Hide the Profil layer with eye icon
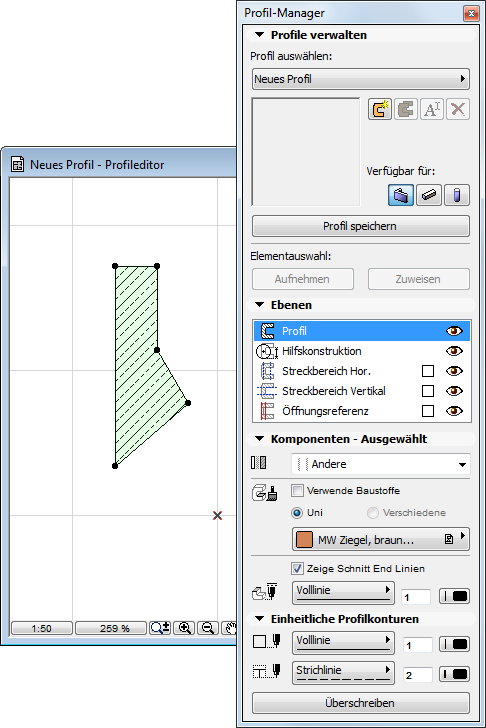The image size is (486, 728). coord(454,331)
